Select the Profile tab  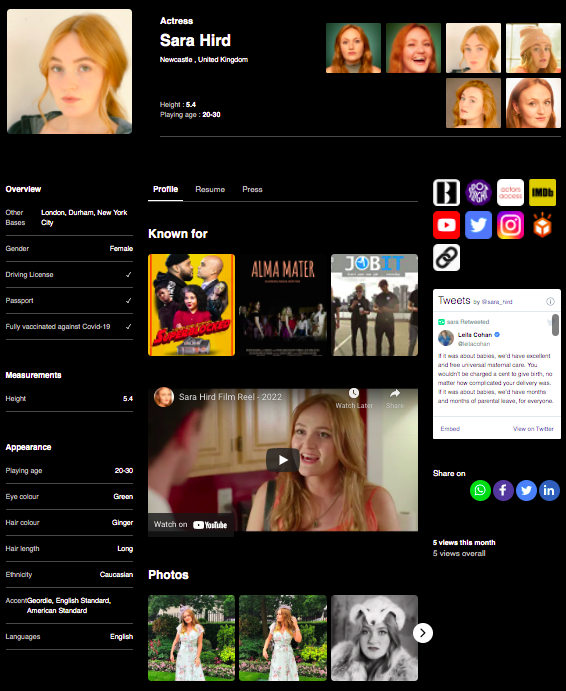[165, 189]
